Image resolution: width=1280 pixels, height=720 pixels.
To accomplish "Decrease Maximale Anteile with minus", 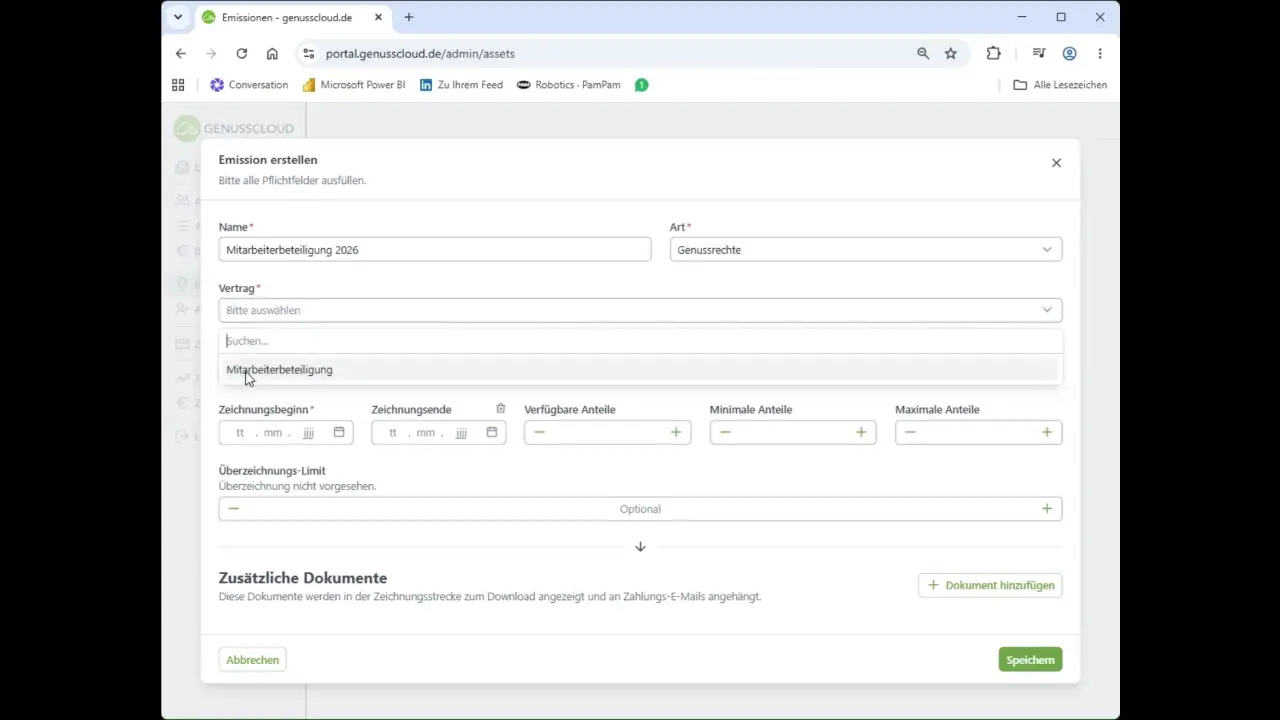I will click(x=910, y=433).
